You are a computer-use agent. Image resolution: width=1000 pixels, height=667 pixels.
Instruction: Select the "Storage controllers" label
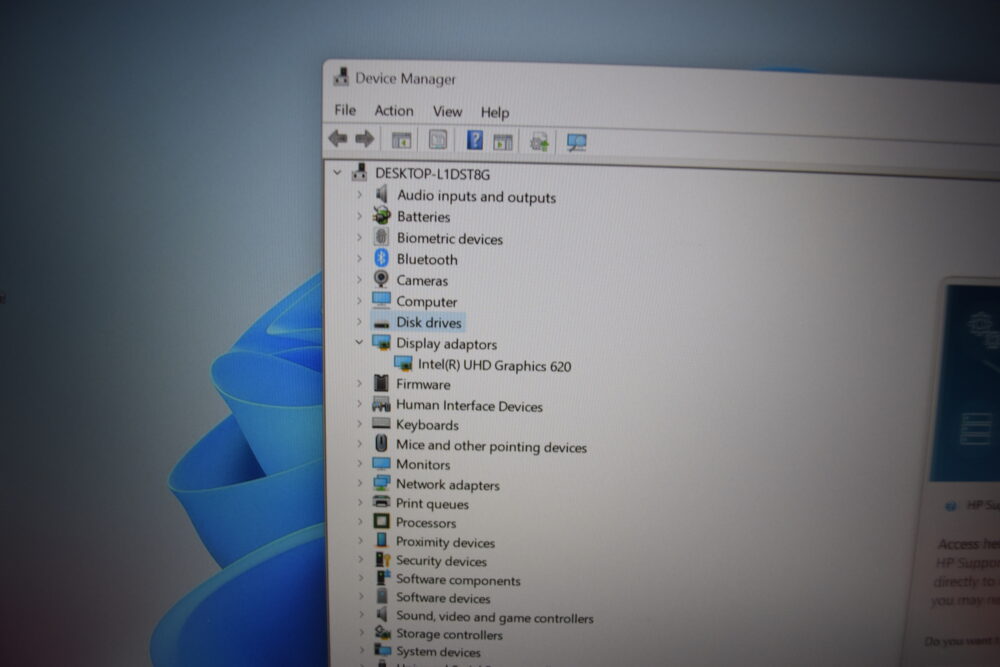tap(449, 634)
